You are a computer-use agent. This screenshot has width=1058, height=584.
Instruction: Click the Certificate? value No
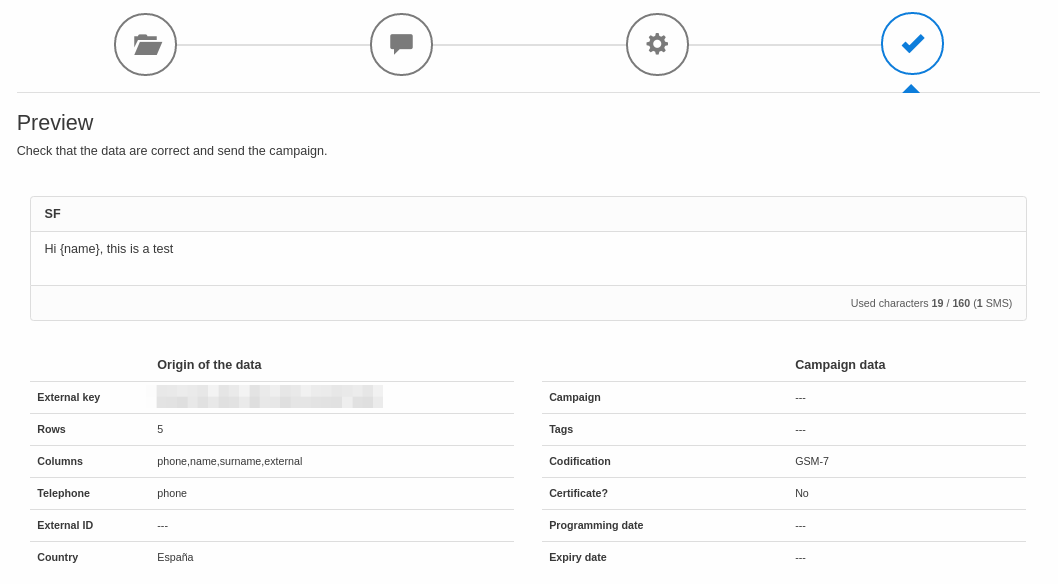coord(802,493)
